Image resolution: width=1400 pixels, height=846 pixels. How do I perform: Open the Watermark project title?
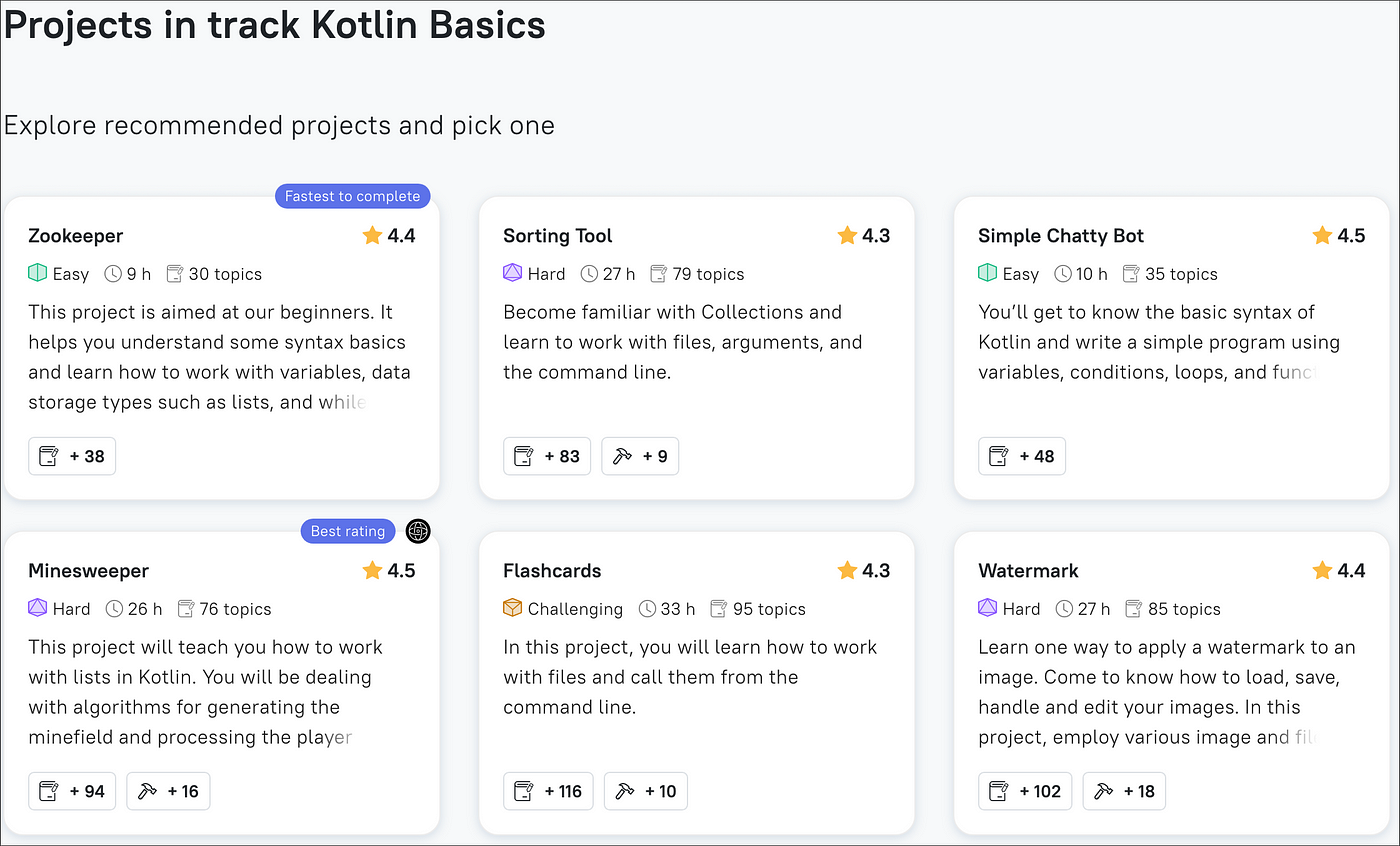pyautogui.click(x=1028, y=571)
